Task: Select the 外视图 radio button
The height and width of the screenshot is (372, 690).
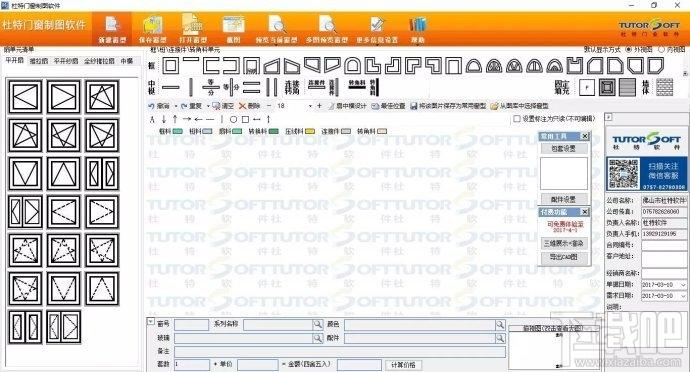Action: tap(628, 50)
